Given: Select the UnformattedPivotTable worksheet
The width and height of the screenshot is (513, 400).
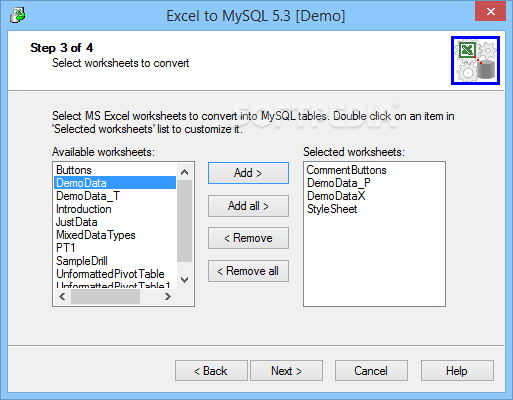Looking at the screenshot, I should 115,274.
